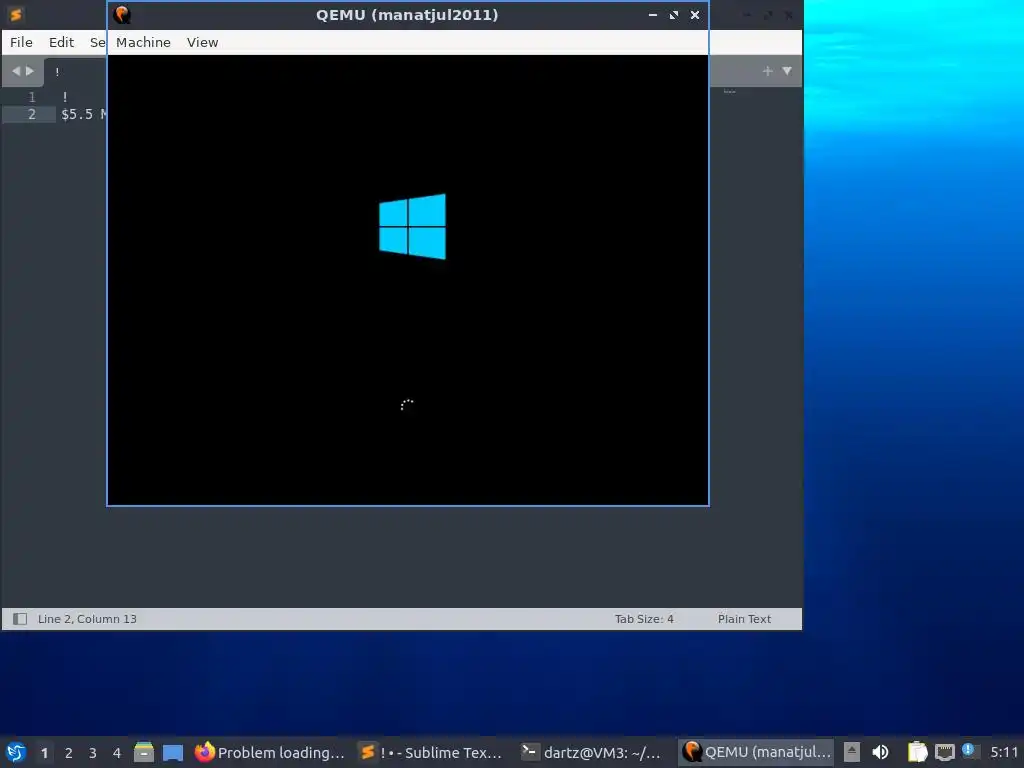Click inside the QEMU Windows boot screen
Image resolution: width=1024 pixels, height=768 pixels.
click(x=408, y=280)
